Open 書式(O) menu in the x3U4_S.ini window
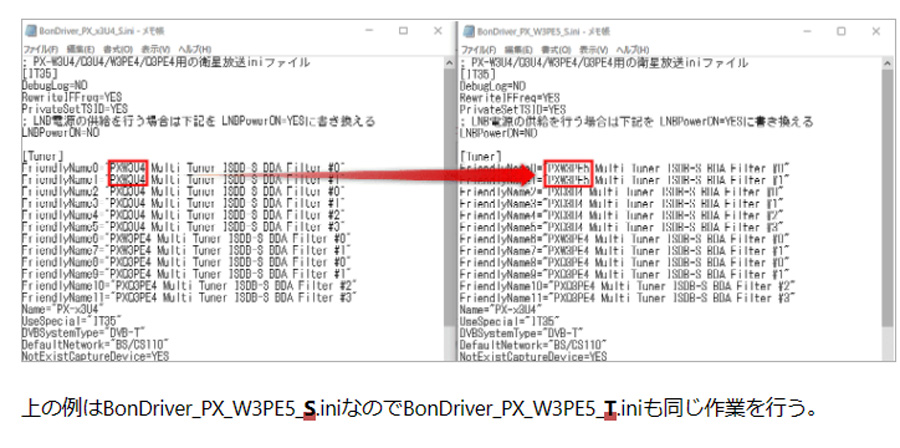The width and height of the screenshot is (900, 448). click(118, 49)
